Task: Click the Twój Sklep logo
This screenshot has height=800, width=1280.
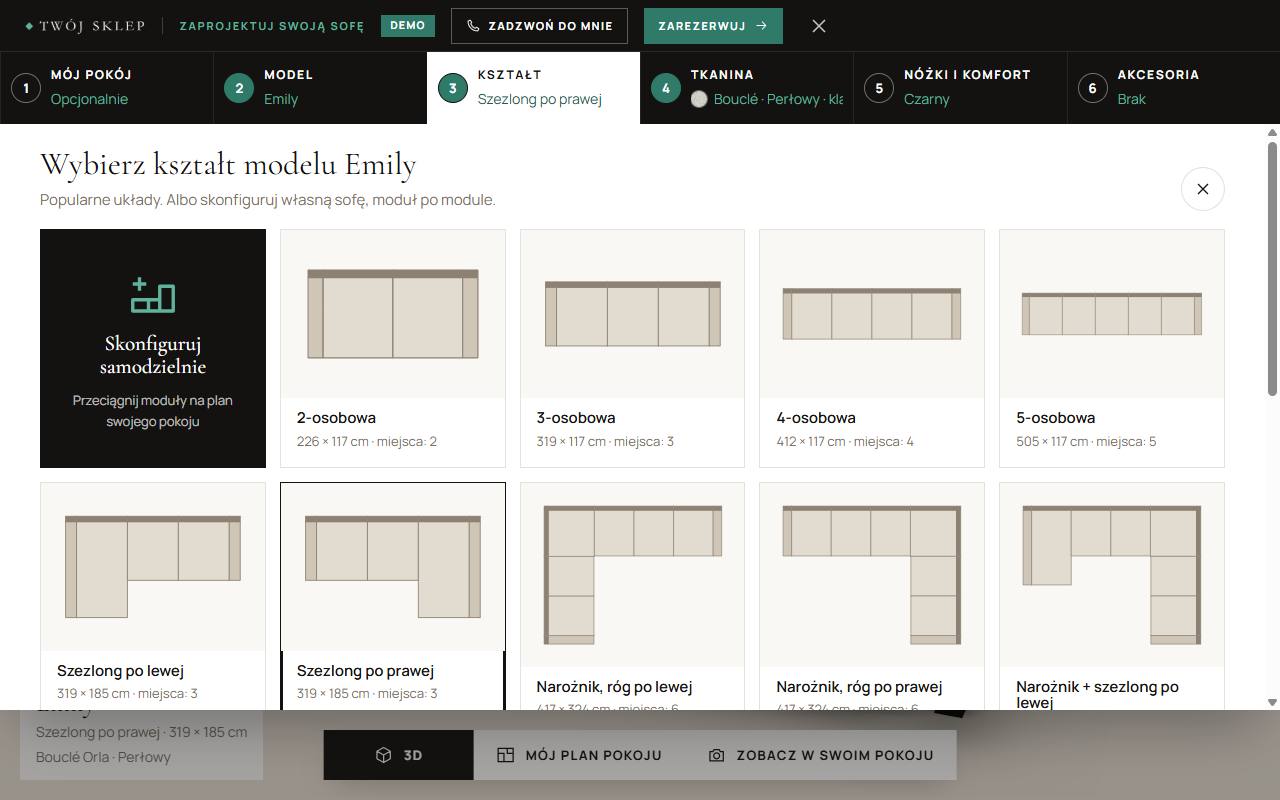Action: [x=85, y=26]
